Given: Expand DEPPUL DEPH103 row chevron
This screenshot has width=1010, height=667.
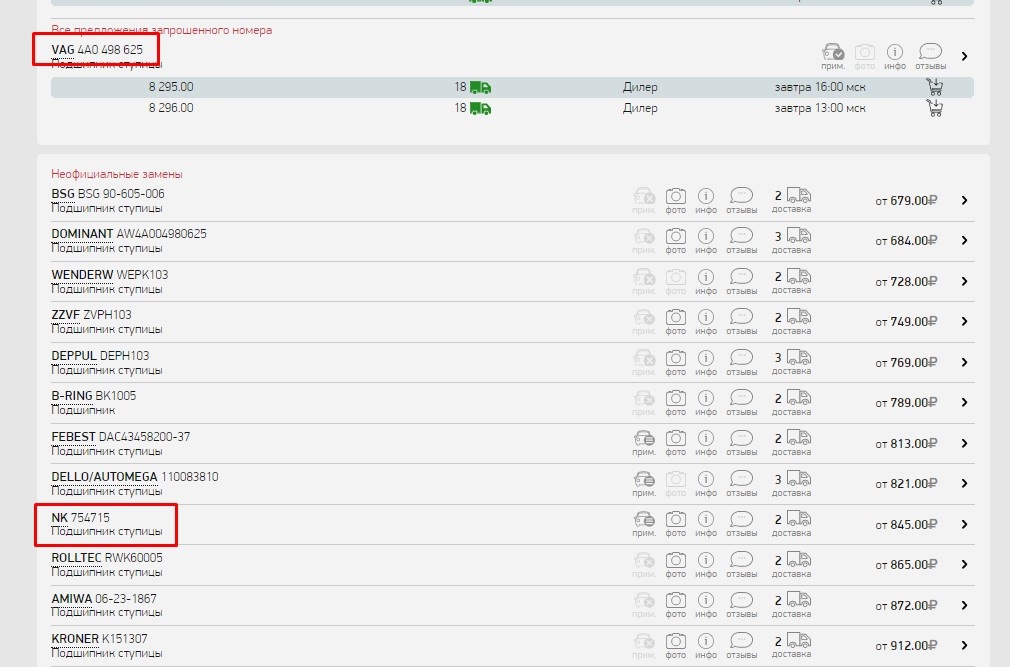Looking at the screenshot, I should coord(964,362).
